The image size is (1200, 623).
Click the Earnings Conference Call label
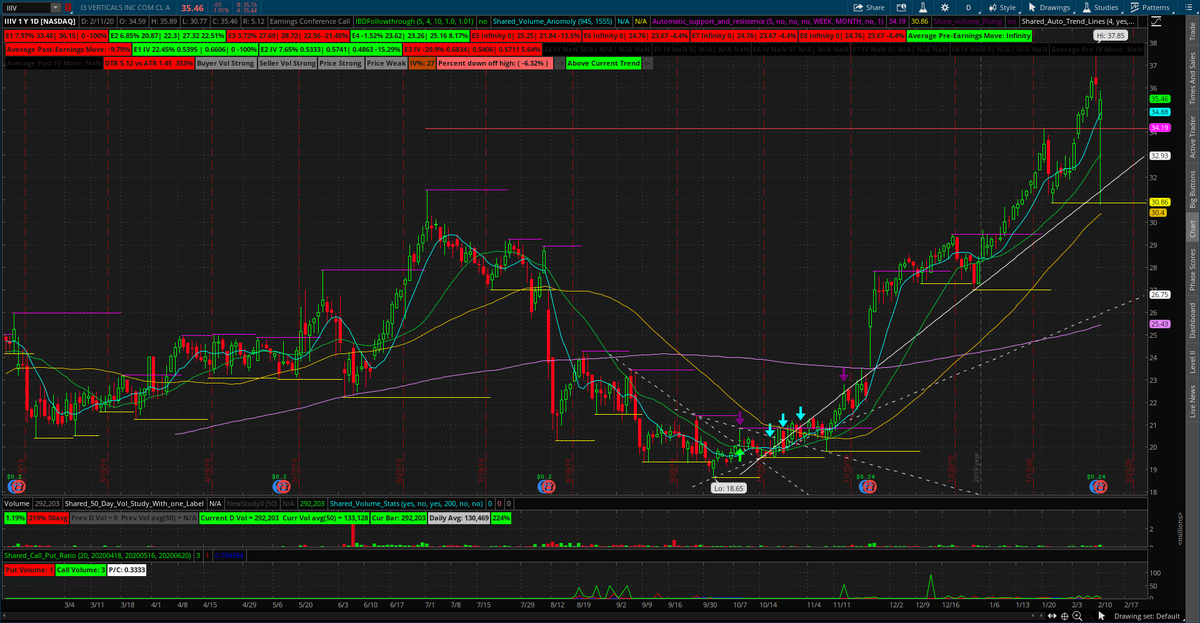(310, 21)
